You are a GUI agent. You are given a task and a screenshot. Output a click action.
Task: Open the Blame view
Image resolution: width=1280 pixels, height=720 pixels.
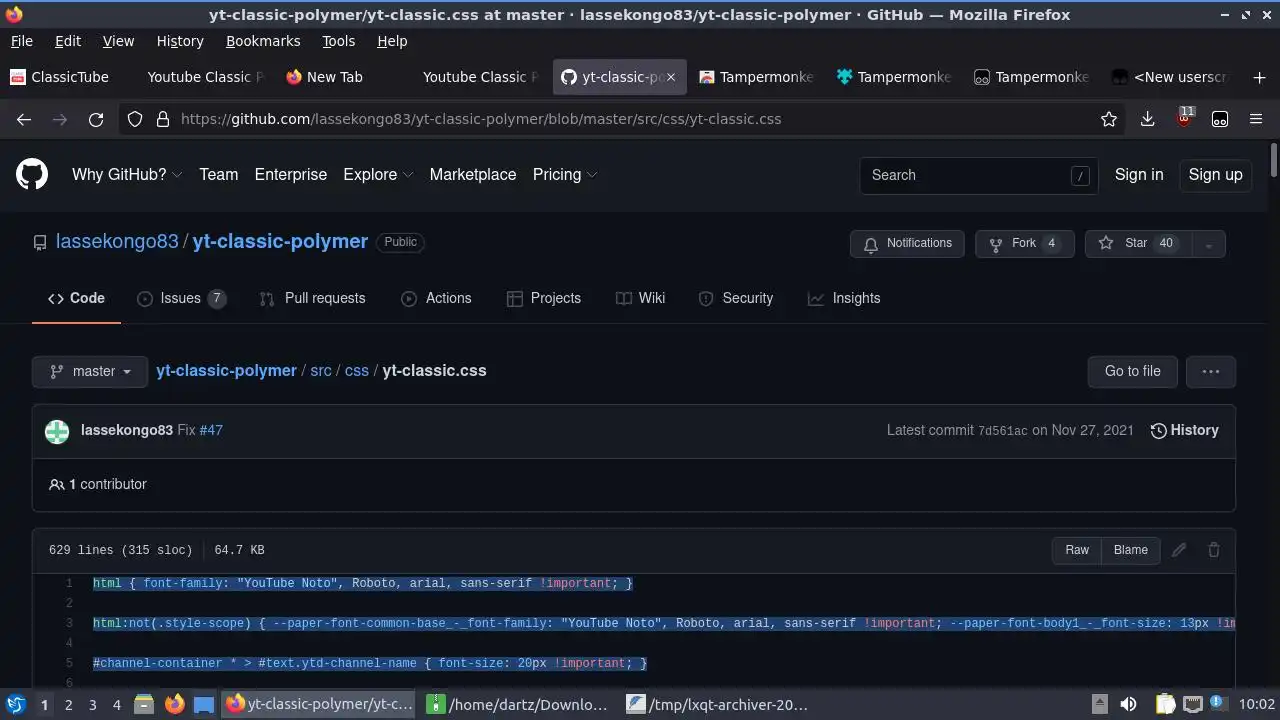tap(1131, 550)
